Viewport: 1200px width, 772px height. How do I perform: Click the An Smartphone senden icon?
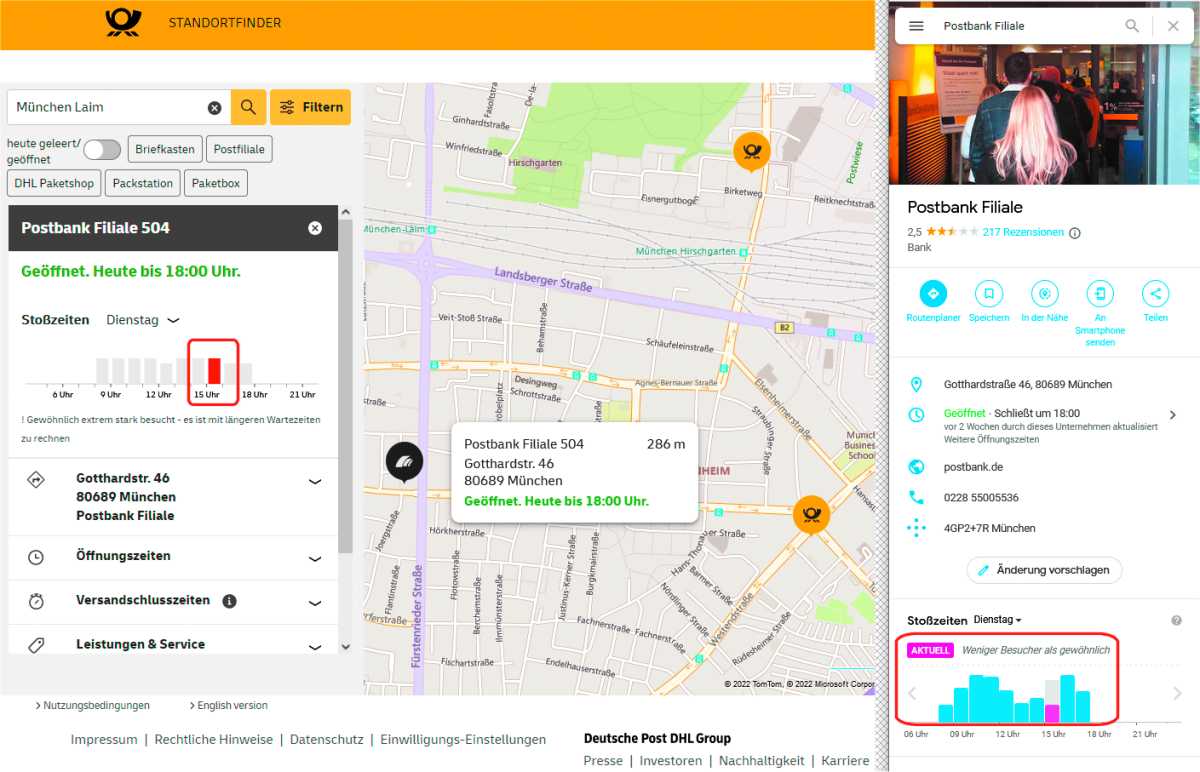click(x=1100, y=293)
